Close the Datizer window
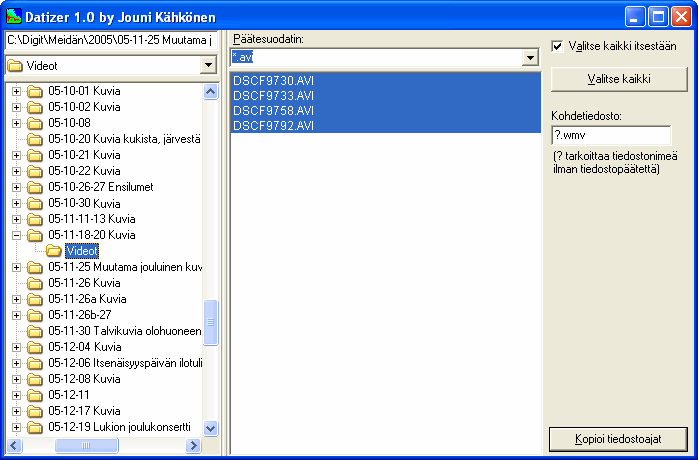Viewport: 698px width, 460px height. (682, 17)
